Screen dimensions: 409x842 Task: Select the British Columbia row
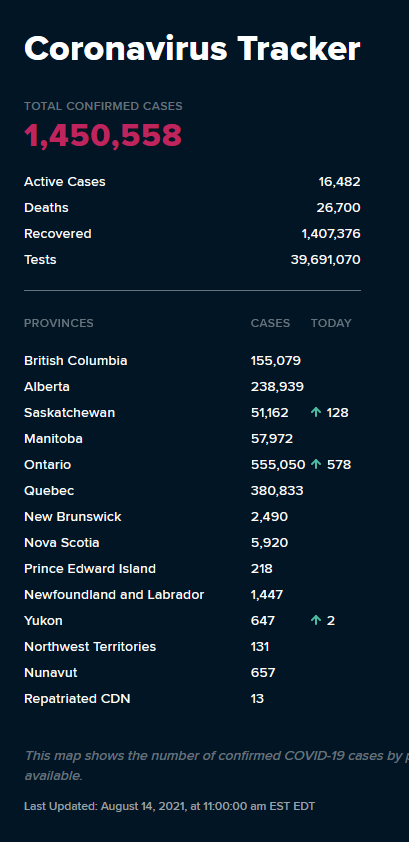click(x=192, y=360)
